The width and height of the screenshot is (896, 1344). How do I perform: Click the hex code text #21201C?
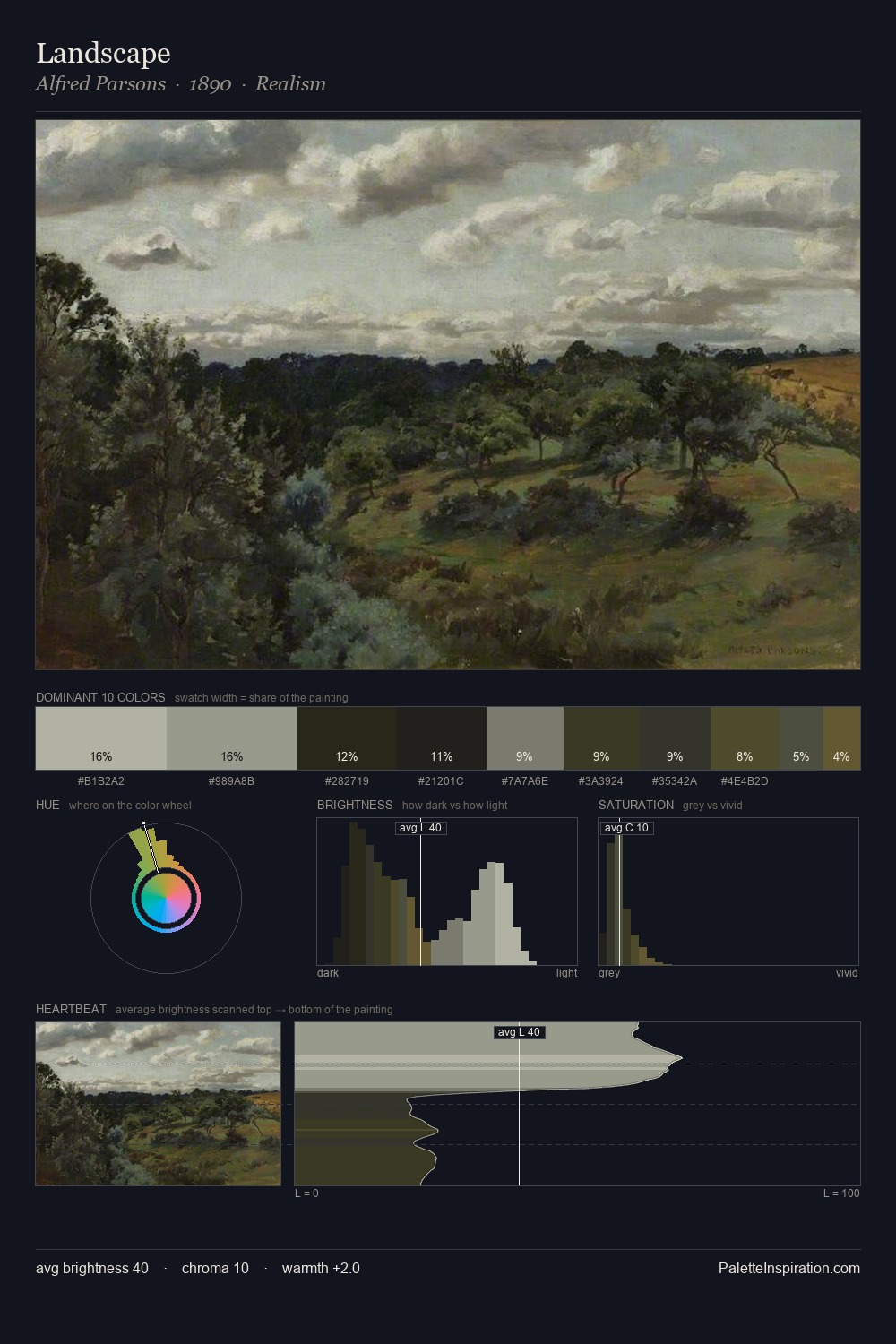(x=442, y=780)
